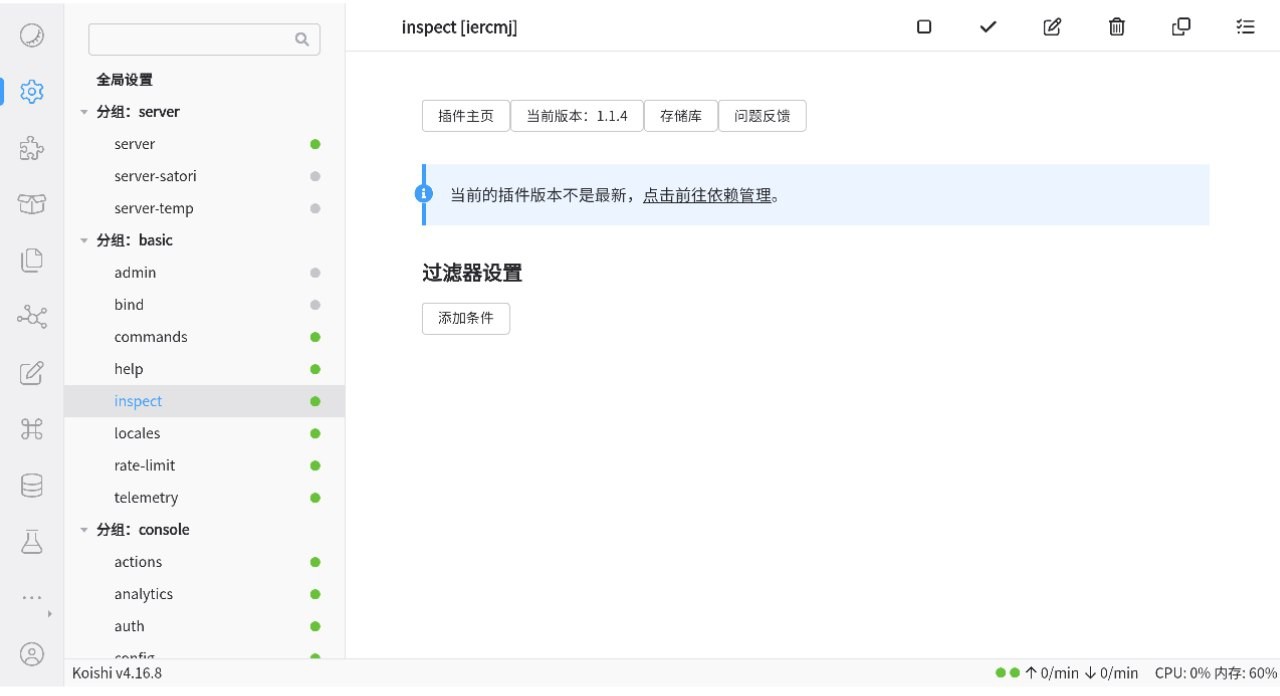Open the flask sandbox icon in sidebar

pos(32,542)
